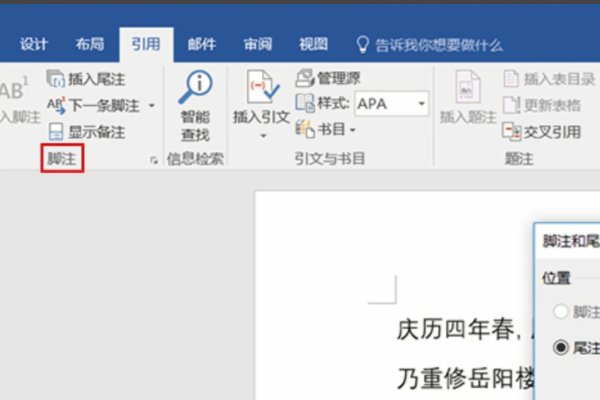Click the 更新表格 text label

pyautogui.click(x=552, y=105)
